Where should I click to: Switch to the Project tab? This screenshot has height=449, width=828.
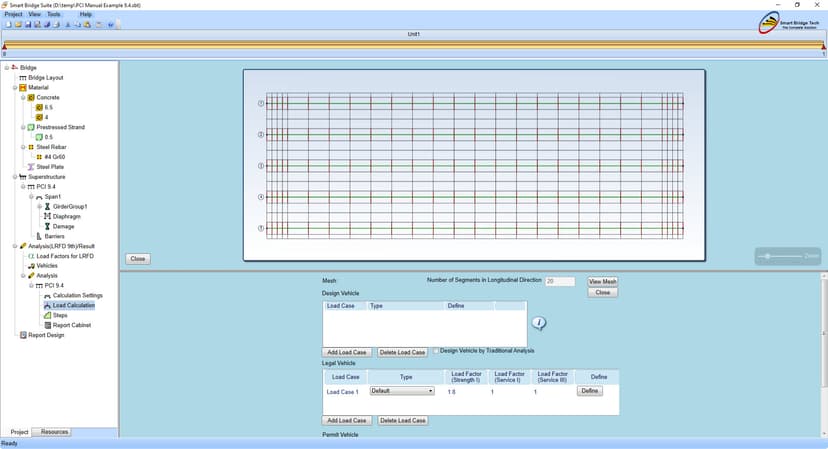click(x=19, y=432)
